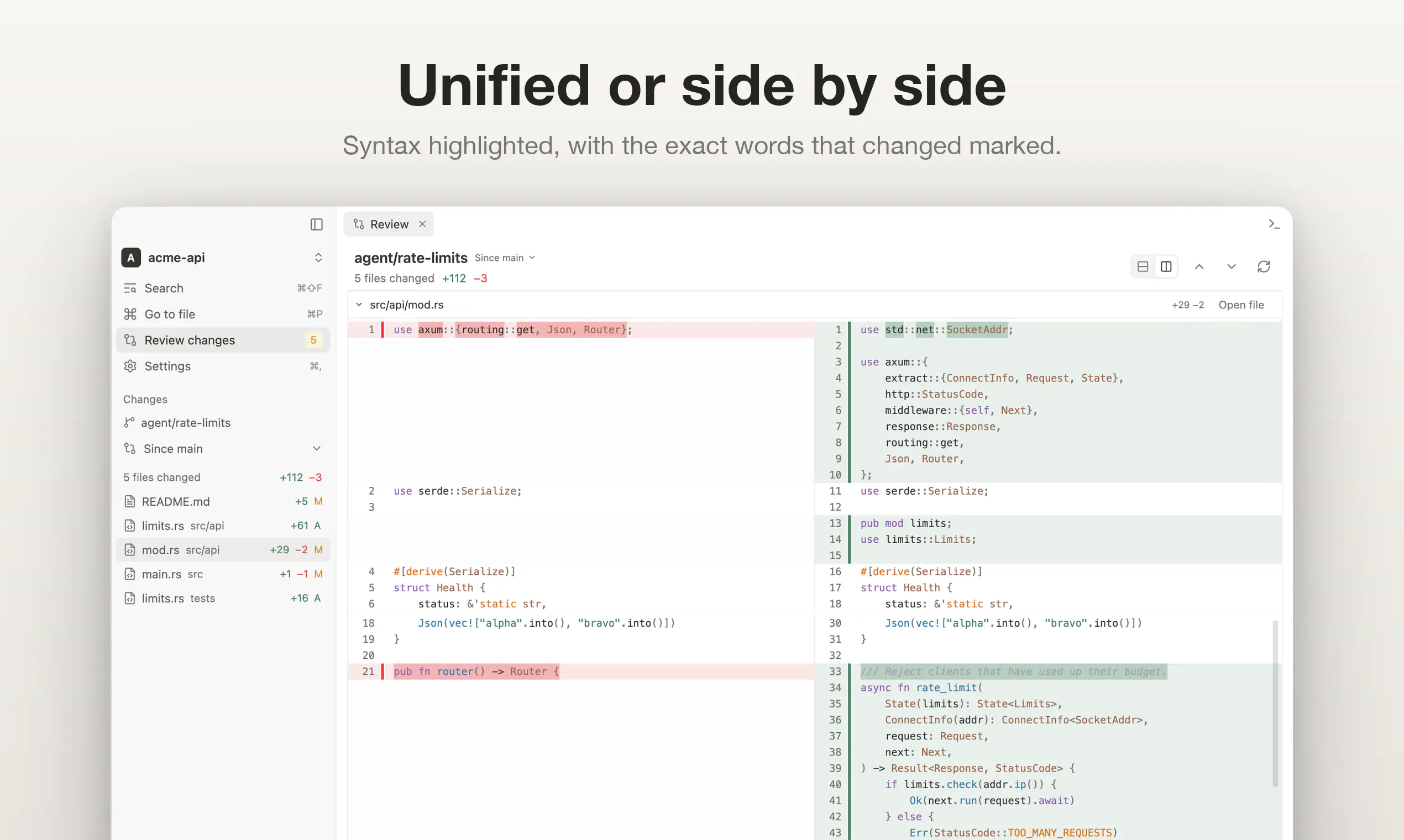The image size is (1404, 840).
Task: Click the diff vertical scrollbar
Action: (x=1275, y=704)
